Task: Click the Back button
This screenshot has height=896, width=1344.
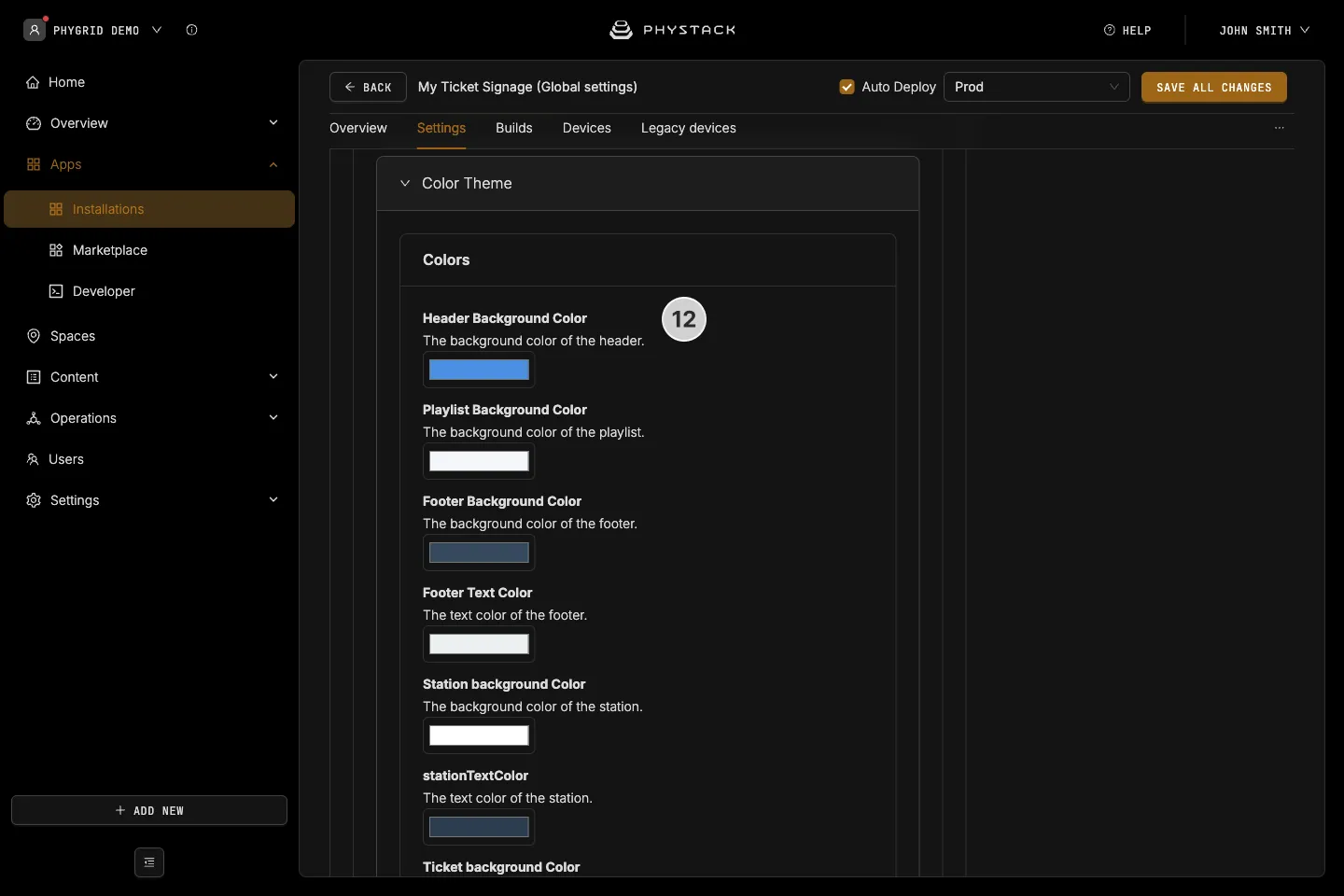Action: [x=368, y=87]
